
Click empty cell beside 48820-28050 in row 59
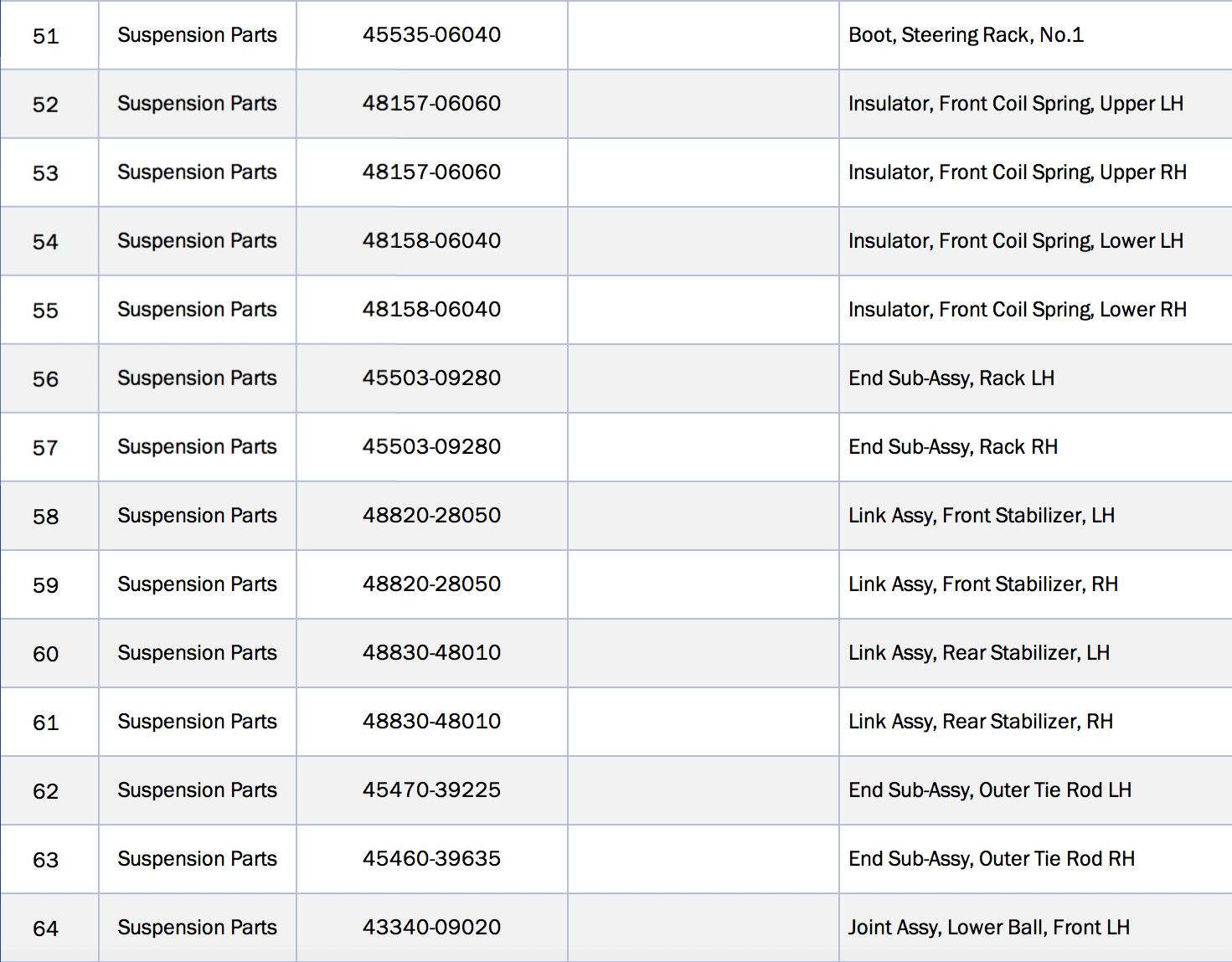[704, 584]
